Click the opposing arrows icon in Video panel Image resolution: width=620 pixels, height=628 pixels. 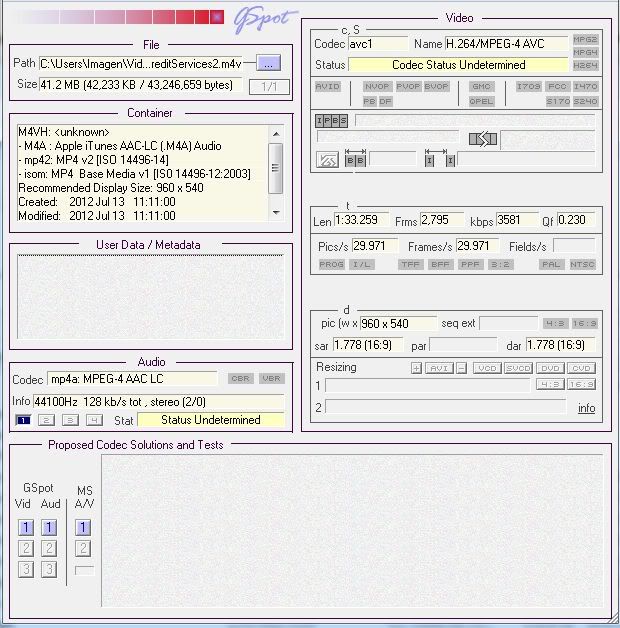point(483,139)
